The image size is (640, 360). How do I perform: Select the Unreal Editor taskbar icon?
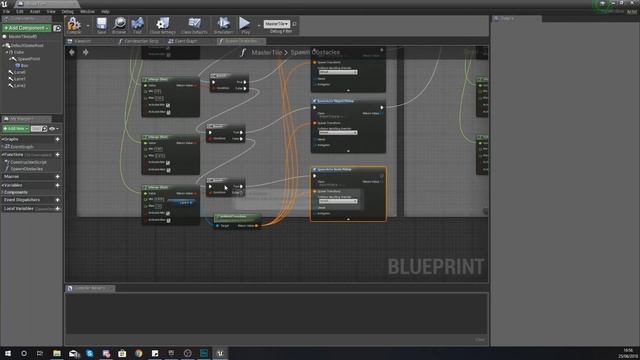click(220, 353)
